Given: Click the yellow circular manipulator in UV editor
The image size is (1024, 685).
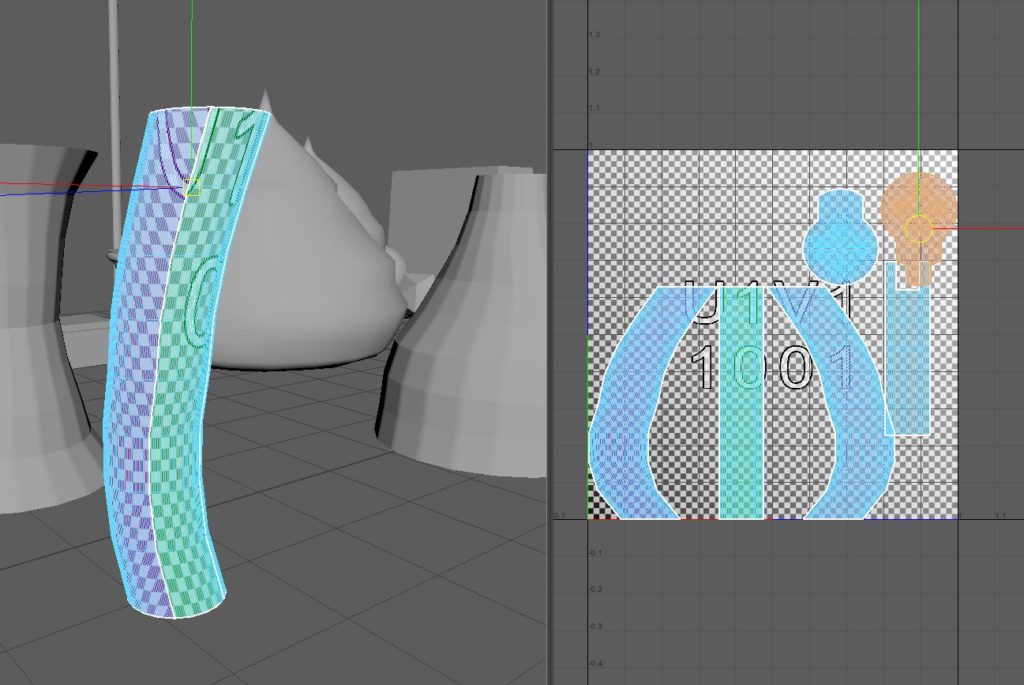Looking at the screenshot, I should 918,230.
